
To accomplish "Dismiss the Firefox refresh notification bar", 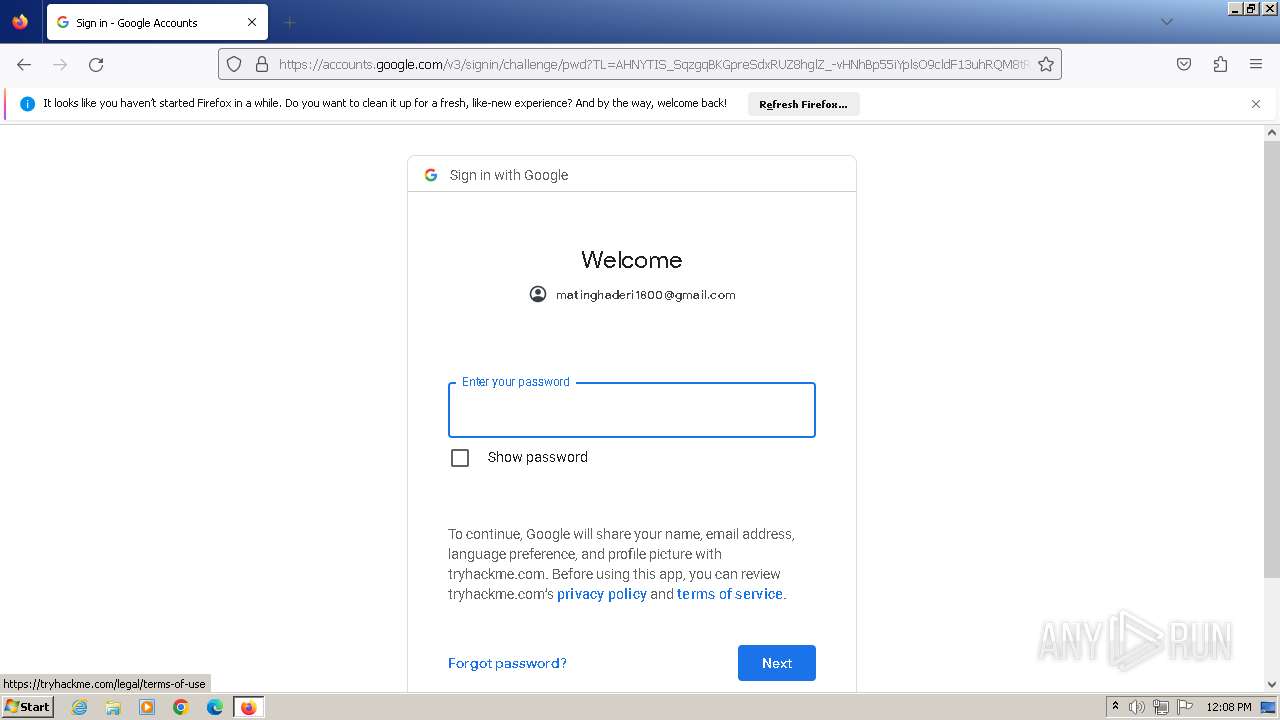I will point(1256,104).
